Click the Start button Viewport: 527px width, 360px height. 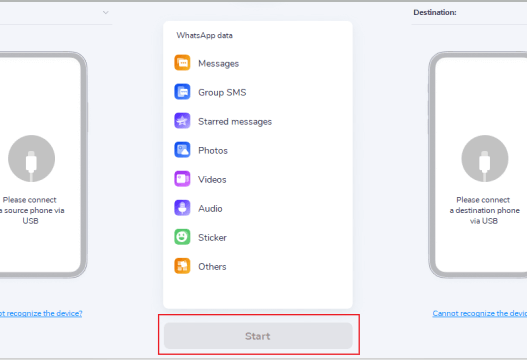point(258,336)
